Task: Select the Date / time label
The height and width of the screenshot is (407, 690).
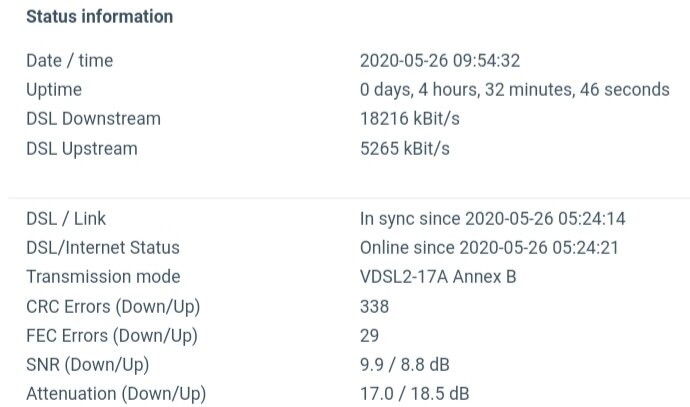Action: pos(70,61)
